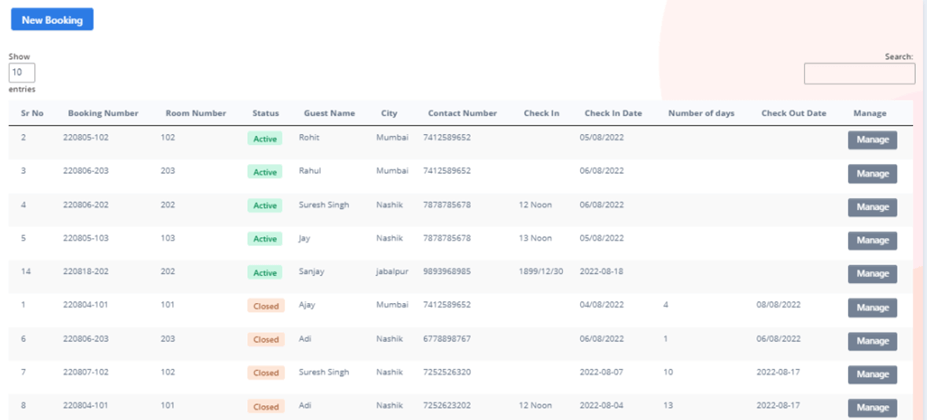927x420 pixels.
Task: Click Active status badge in Rahul's row
Action: pos(265,172)
